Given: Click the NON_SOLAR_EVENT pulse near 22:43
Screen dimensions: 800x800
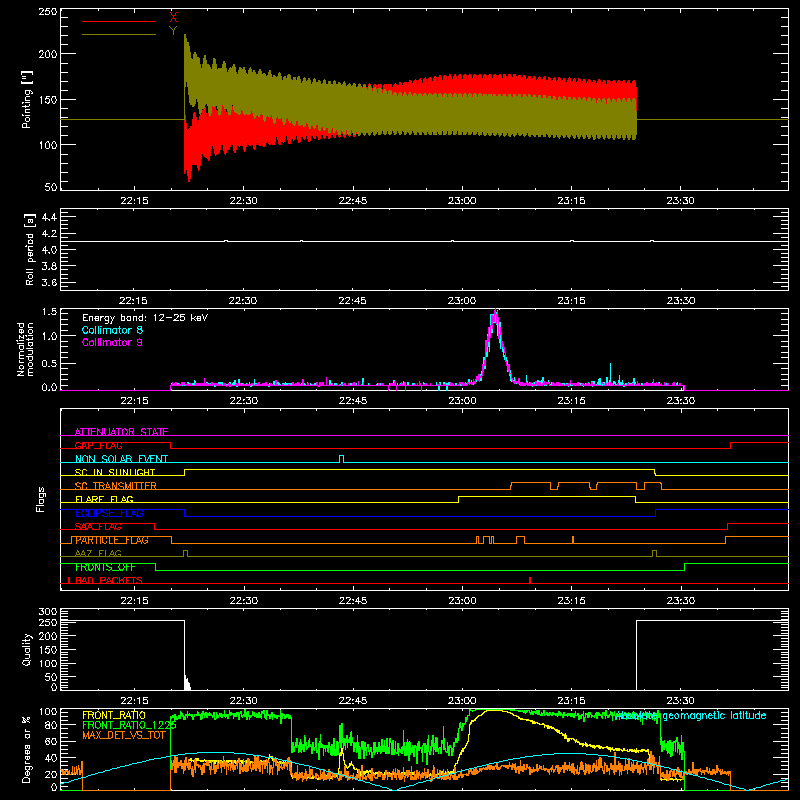Looking at the screenshot, I should coord(342,458).
